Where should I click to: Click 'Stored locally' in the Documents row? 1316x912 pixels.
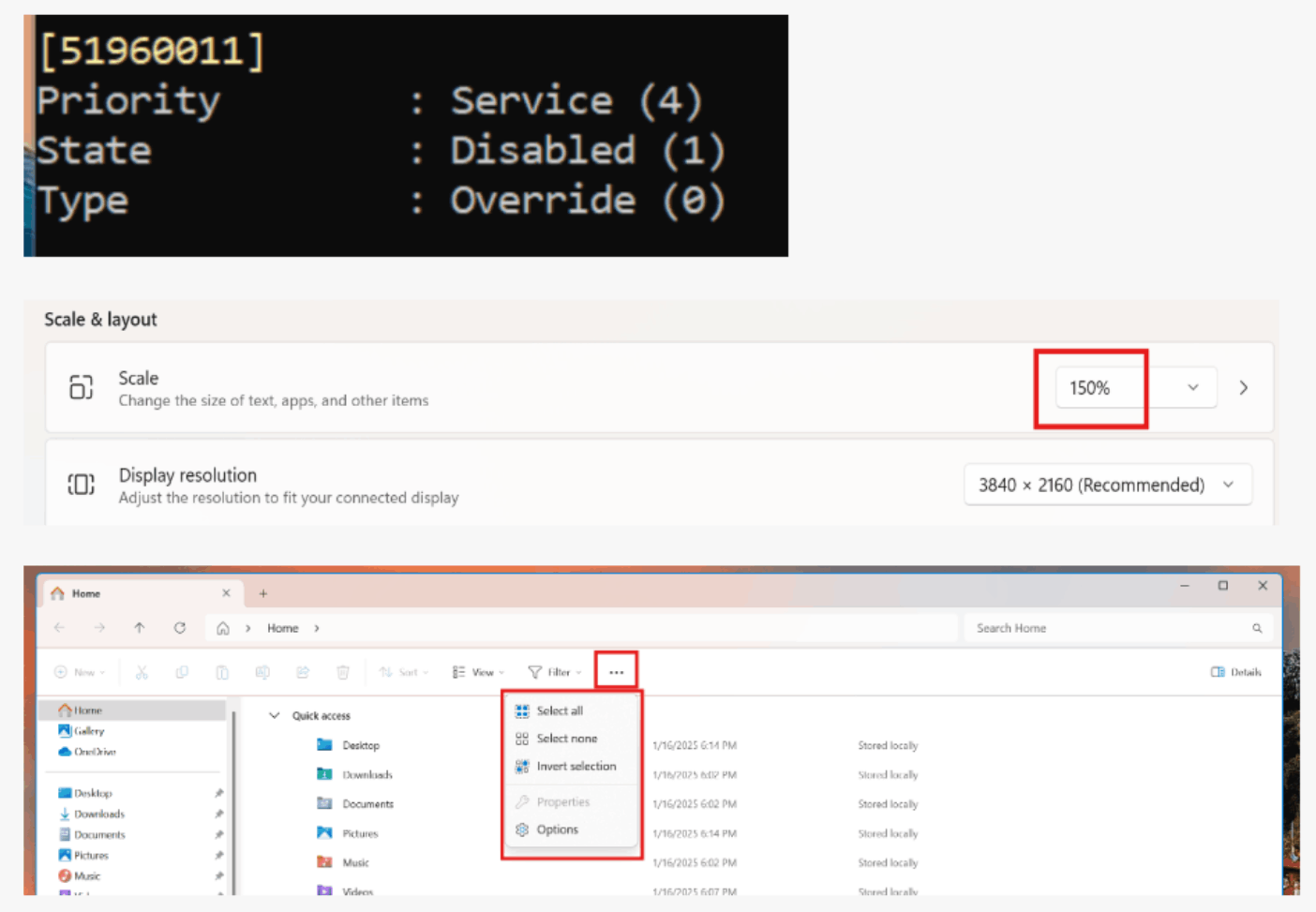[x=888, y=804]
